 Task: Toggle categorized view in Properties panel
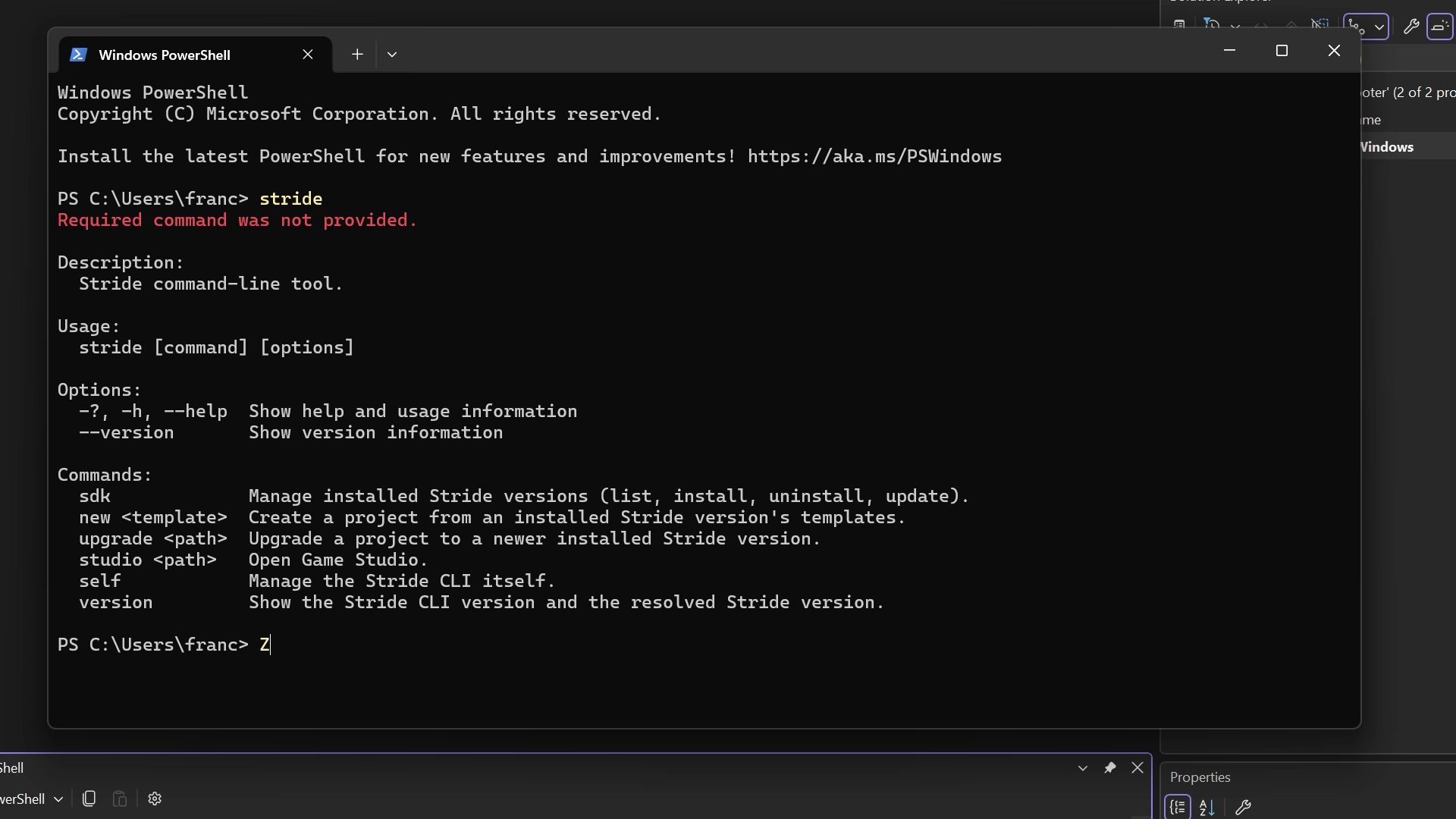(x=1178, y=807)
